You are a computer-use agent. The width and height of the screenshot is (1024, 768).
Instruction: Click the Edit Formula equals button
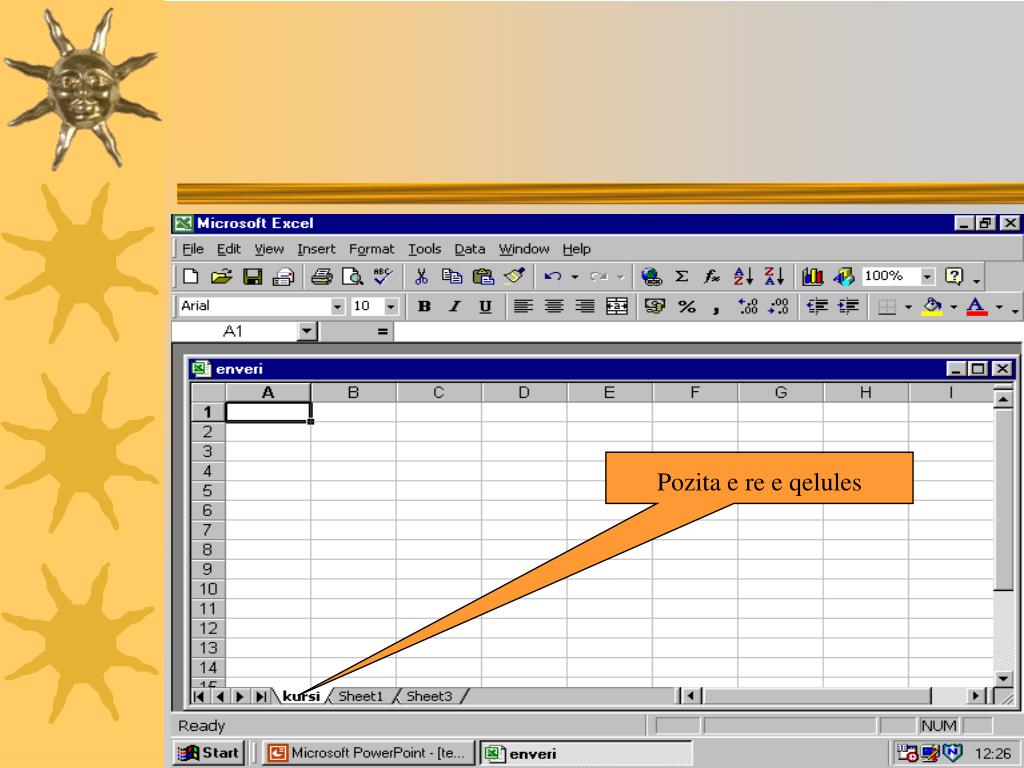point(382,332)
